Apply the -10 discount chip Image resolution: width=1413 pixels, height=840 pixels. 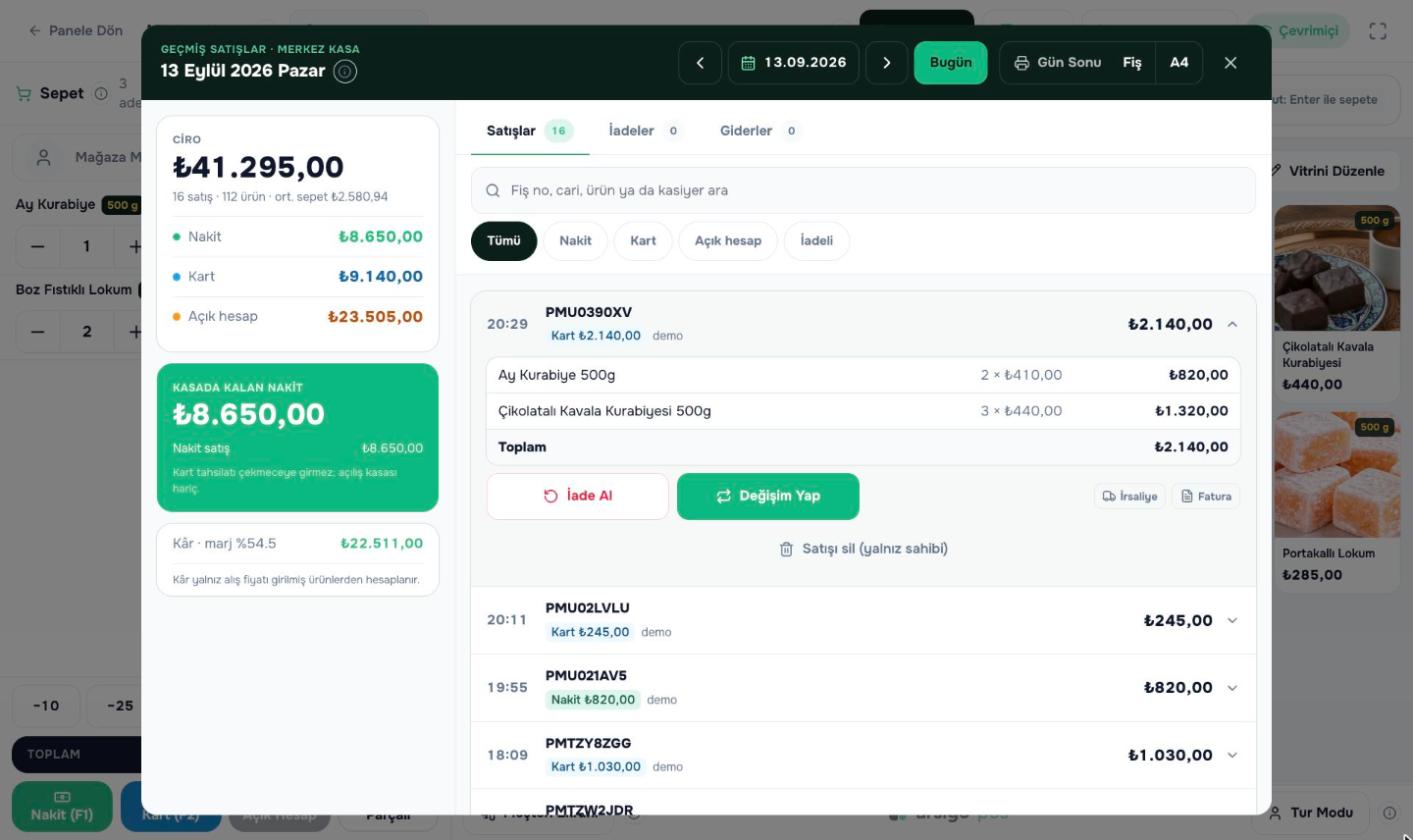click(x=46, y=706)
